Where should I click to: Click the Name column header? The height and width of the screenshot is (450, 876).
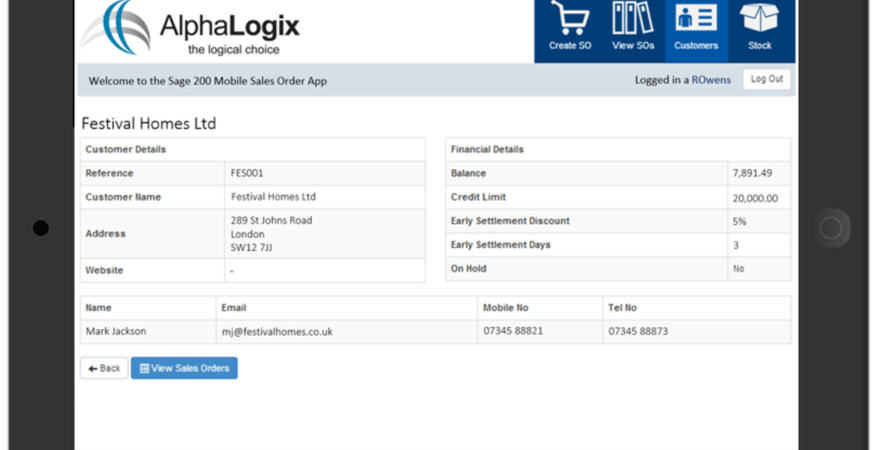[x=98, y=308]
